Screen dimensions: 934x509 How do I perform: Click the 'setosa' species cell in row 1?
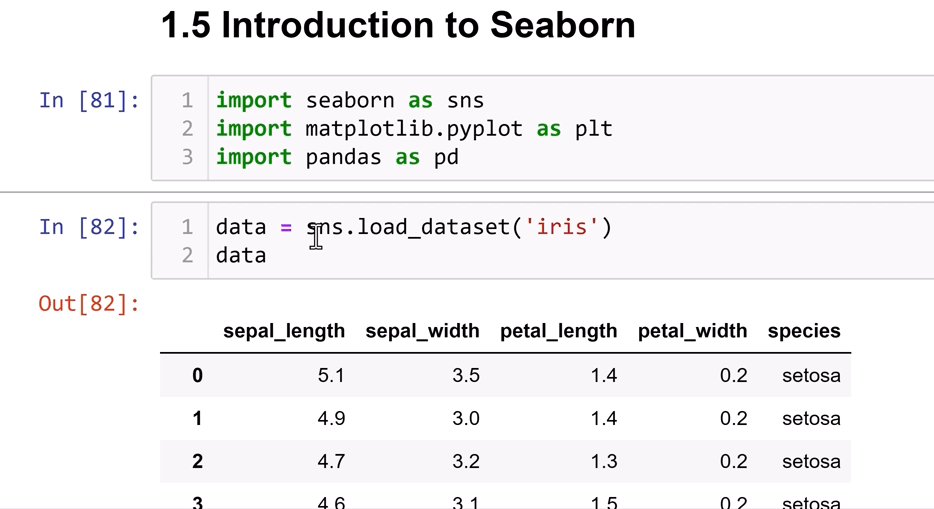pos(811,418)
